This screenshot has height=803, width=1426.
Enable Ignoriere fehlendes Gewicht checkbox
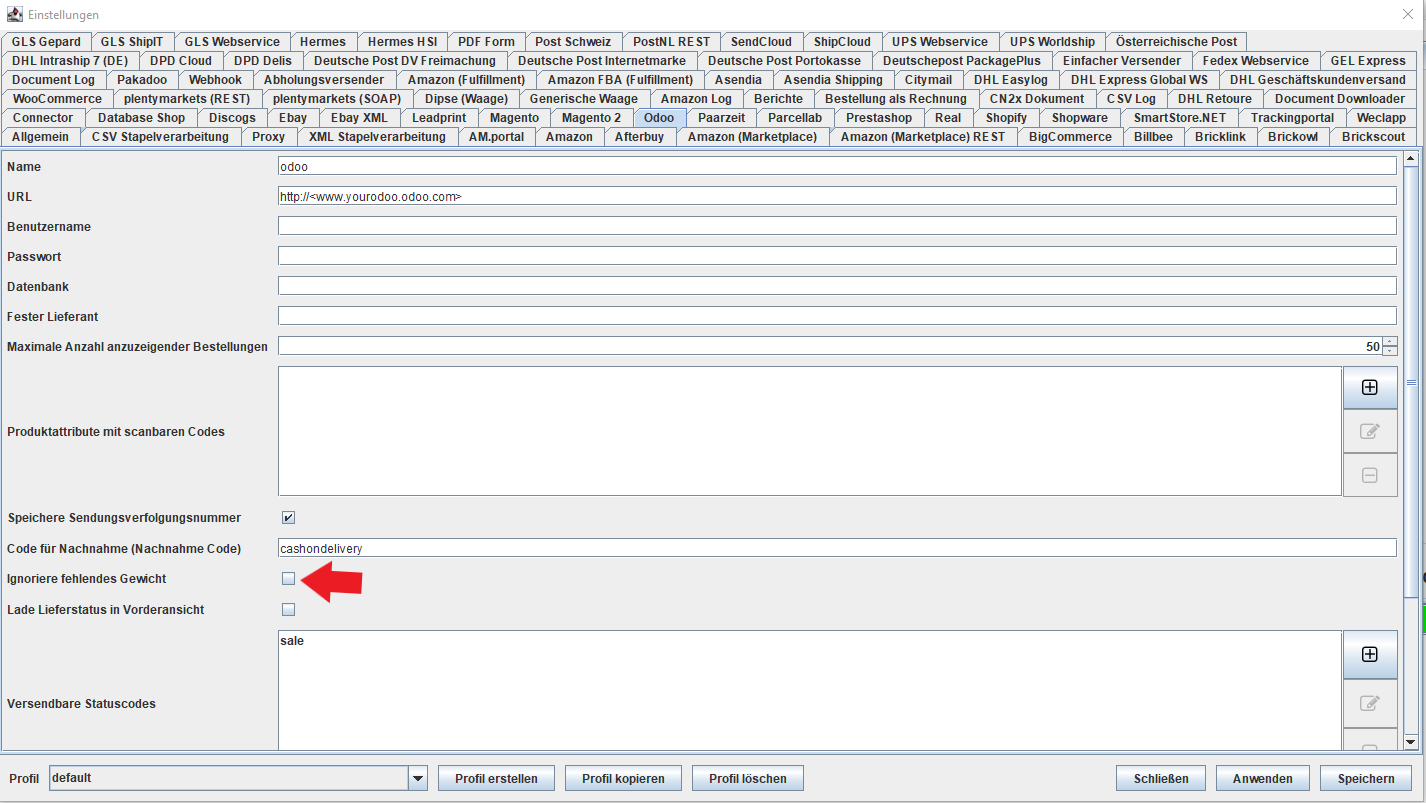pos(288,578)
